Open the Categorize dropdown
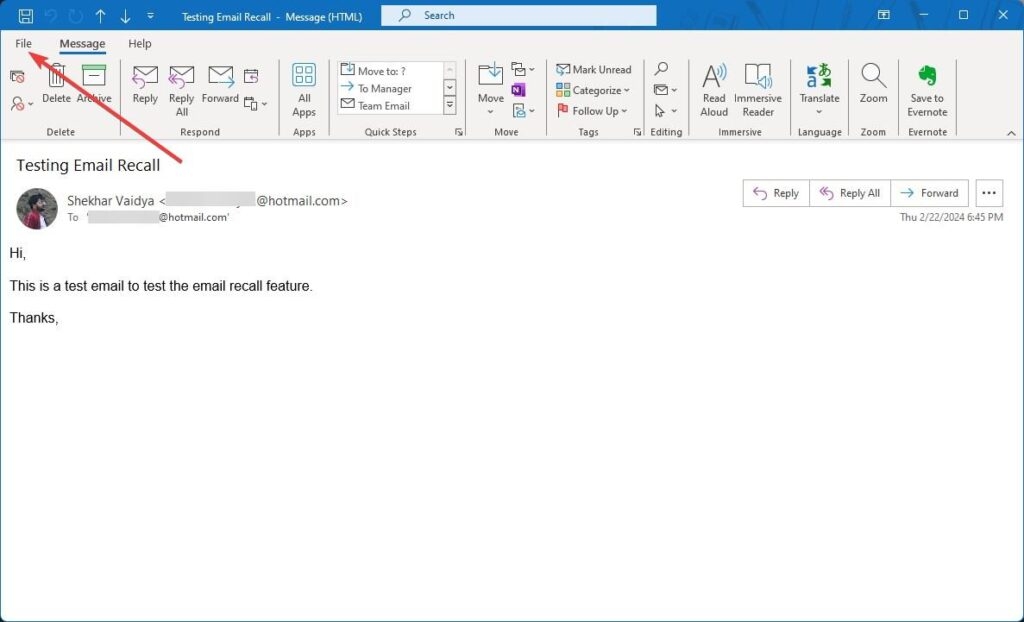This screenshot has height=622, width=1024. click(x=592, y=90)
